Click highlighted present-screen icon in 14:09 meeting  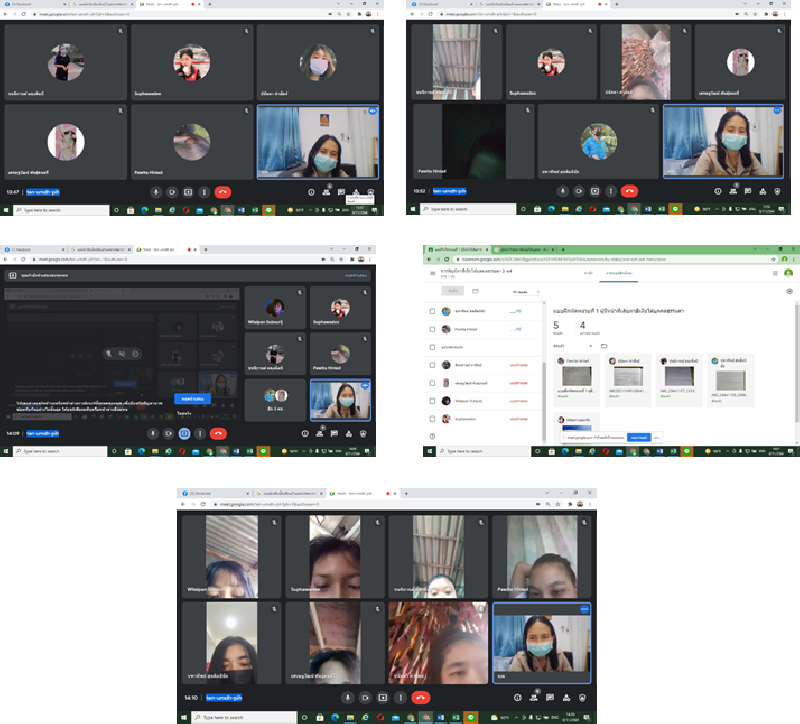coord(185,434)
